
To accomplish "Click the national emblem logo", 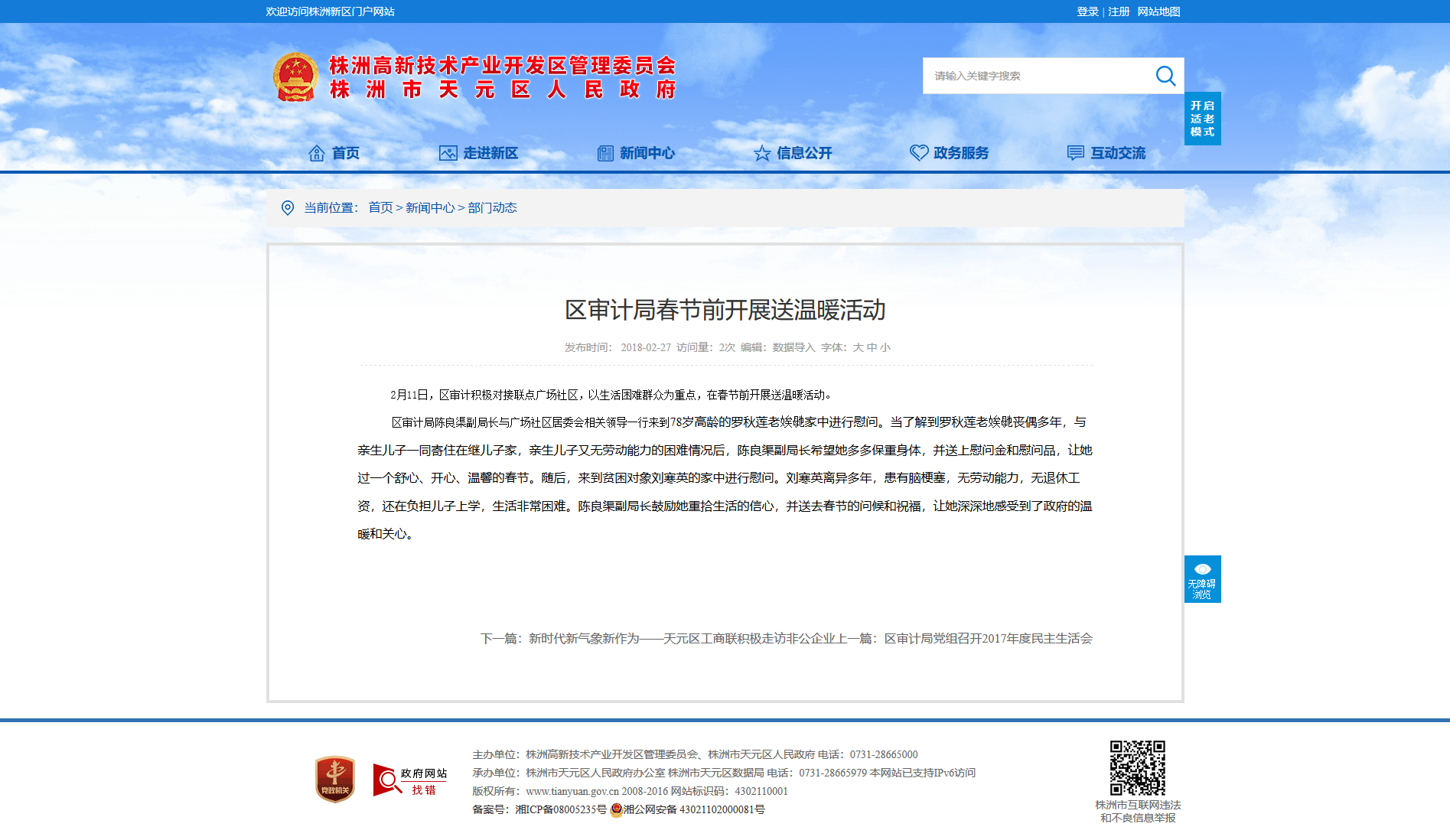I will point(295,77).
